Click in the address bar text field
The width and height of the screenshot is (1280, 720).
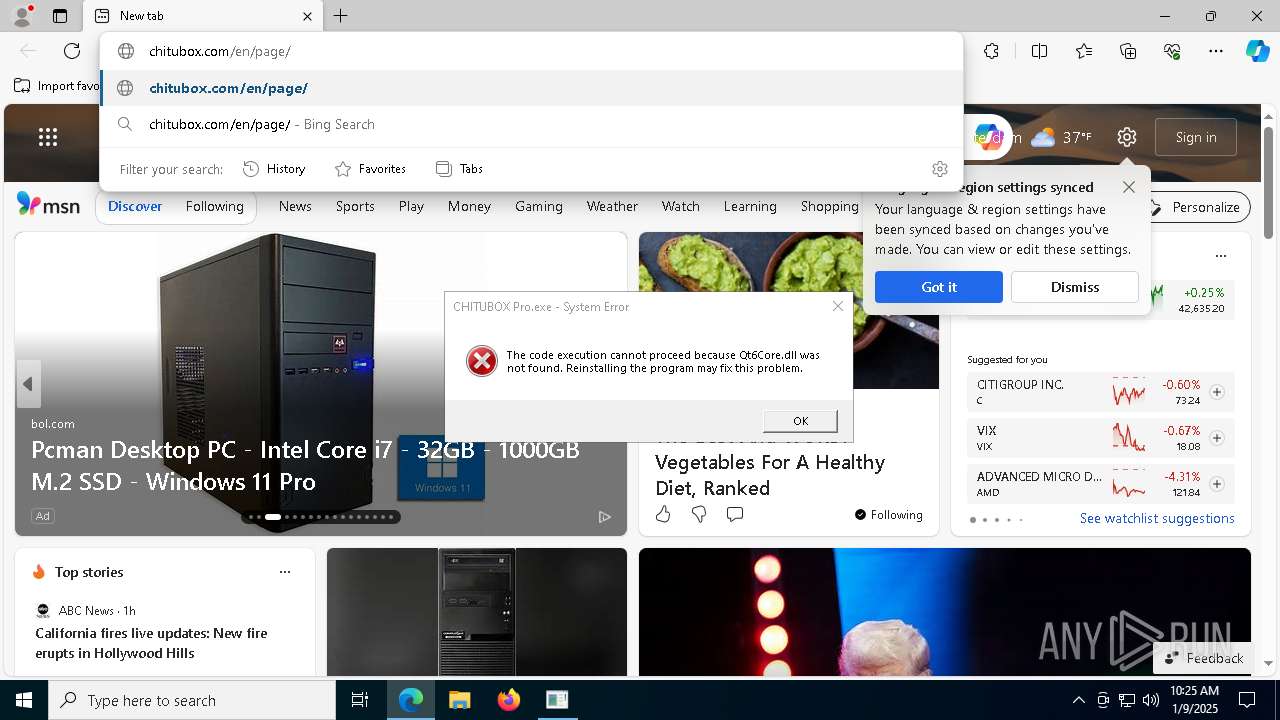[532, 51]
